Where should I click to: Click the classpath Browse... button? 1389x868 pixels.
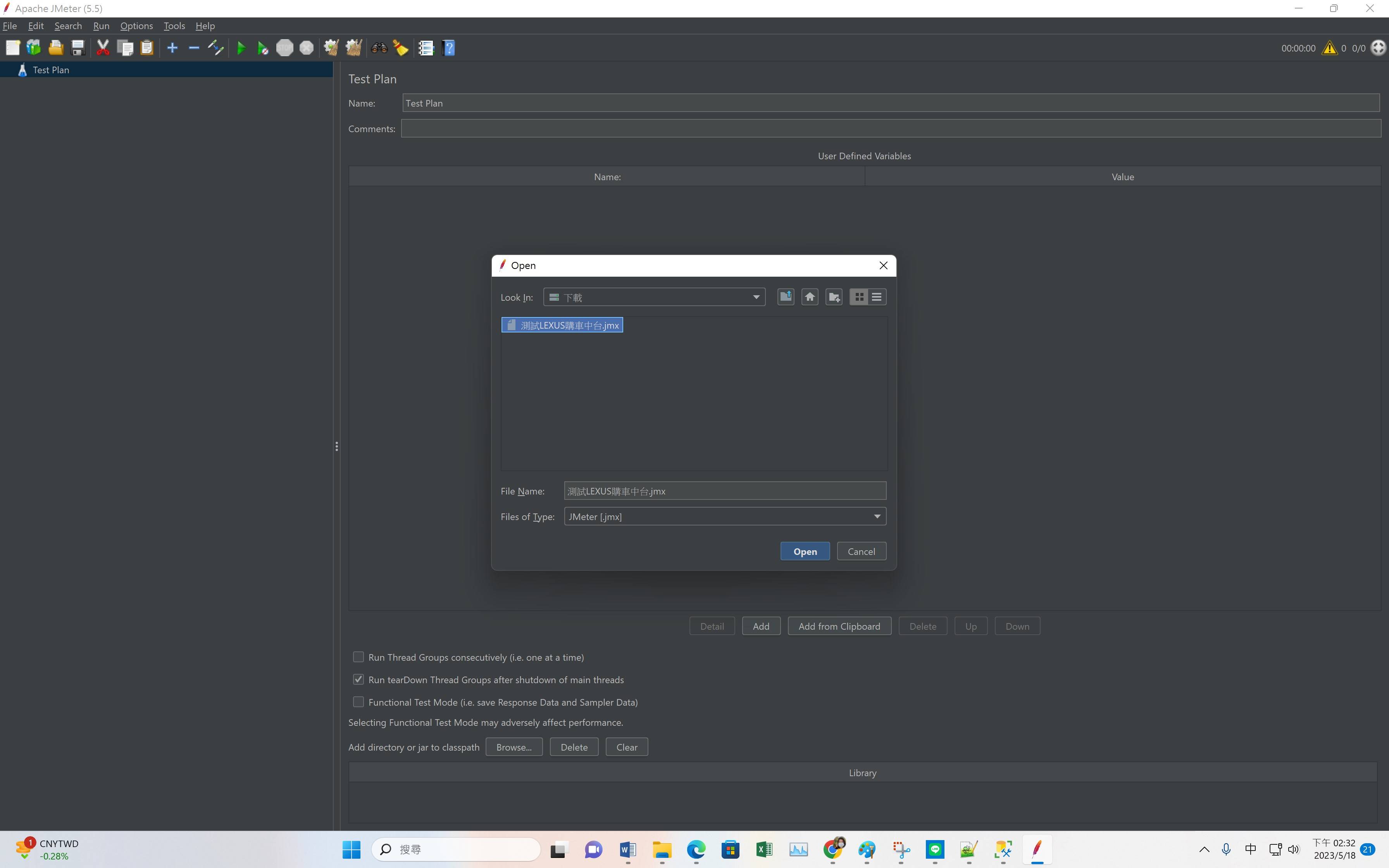click(x=514, y=747)
